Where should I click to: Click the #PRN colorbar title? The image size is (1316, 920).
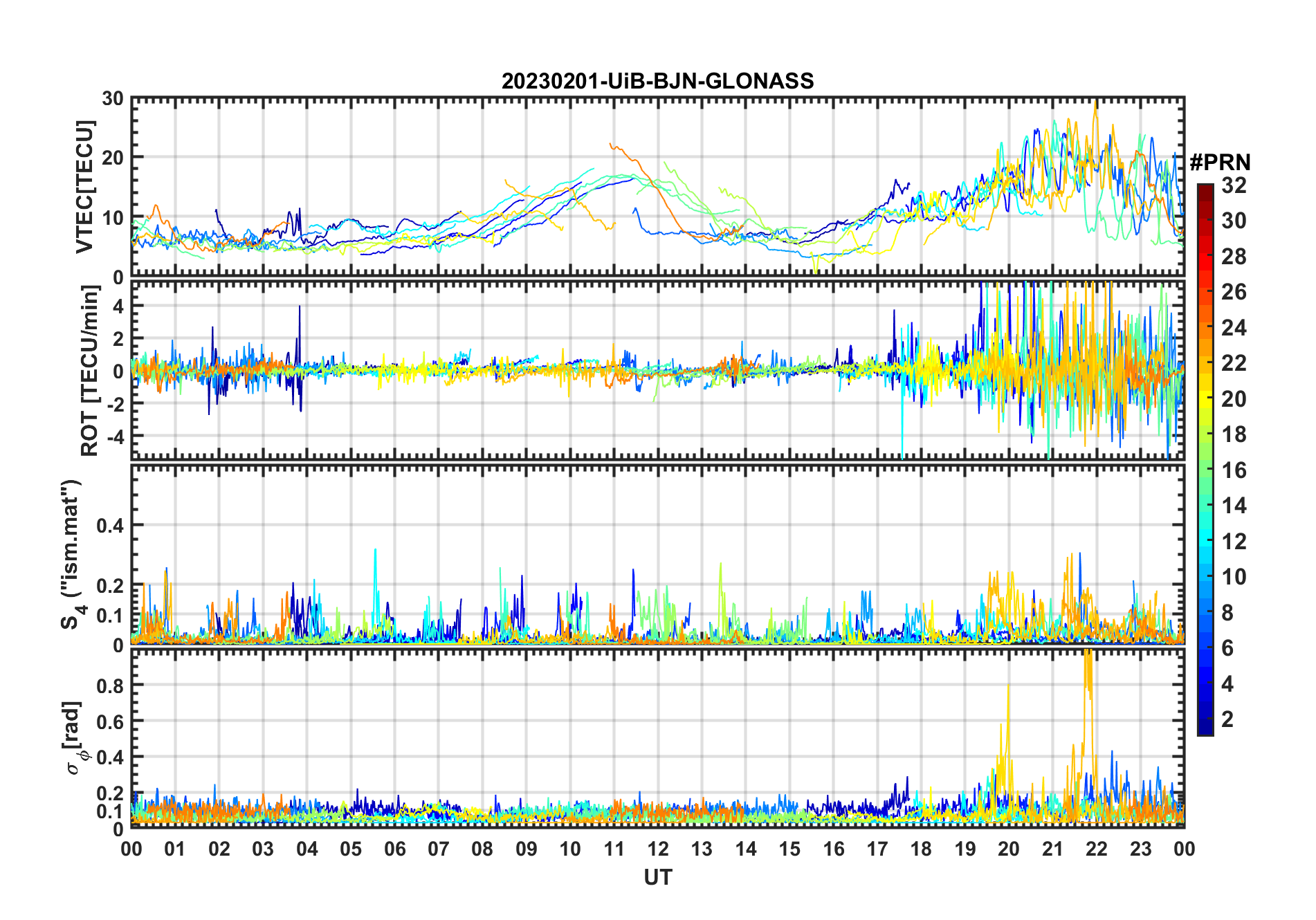(1220, 163)
